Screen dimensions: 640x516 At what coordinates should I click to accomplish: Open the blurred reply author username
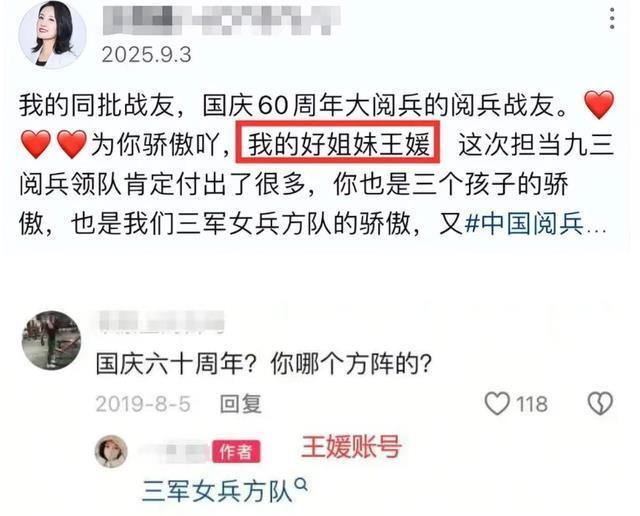(x=173, y=452)
